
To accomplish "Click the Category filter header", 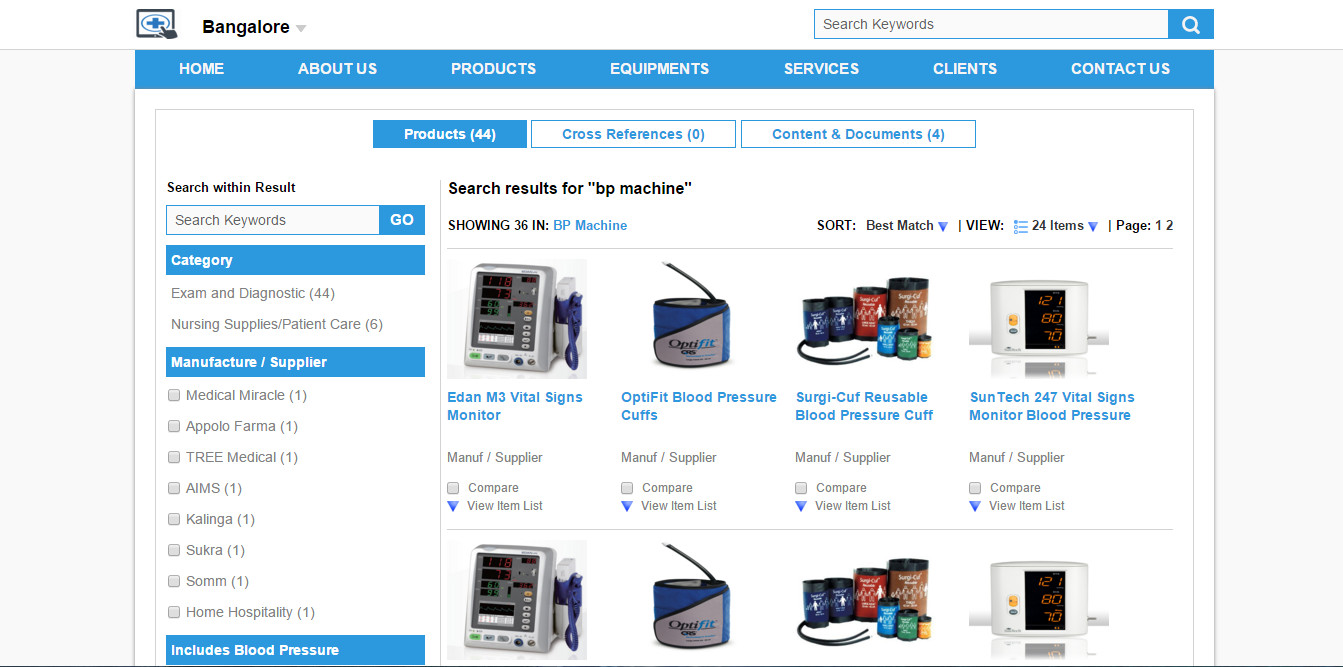I will [x=295, y=260].
